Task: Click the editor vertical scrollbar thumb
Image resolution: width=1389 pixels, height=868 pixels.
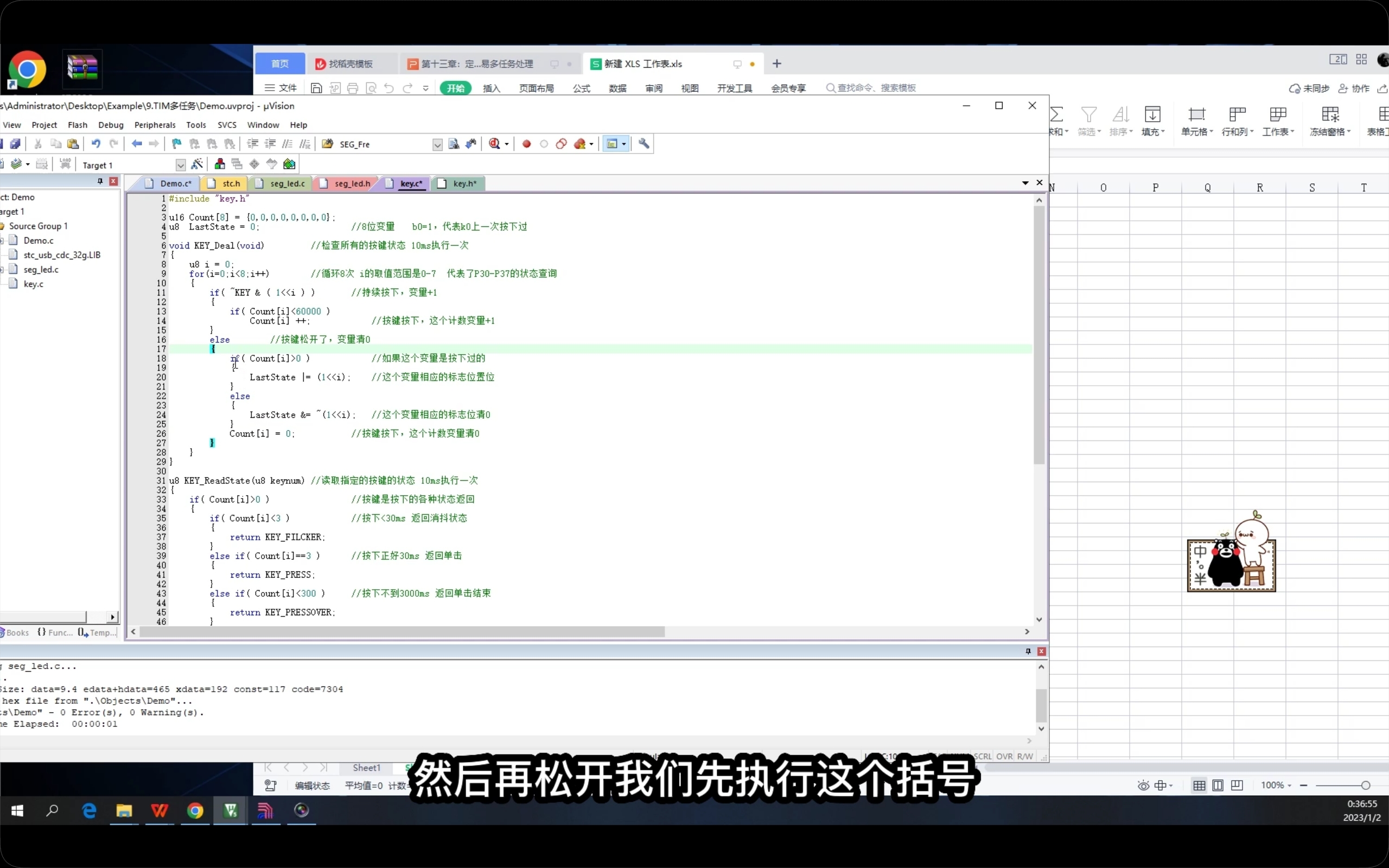Action: tap(1039, 335)
